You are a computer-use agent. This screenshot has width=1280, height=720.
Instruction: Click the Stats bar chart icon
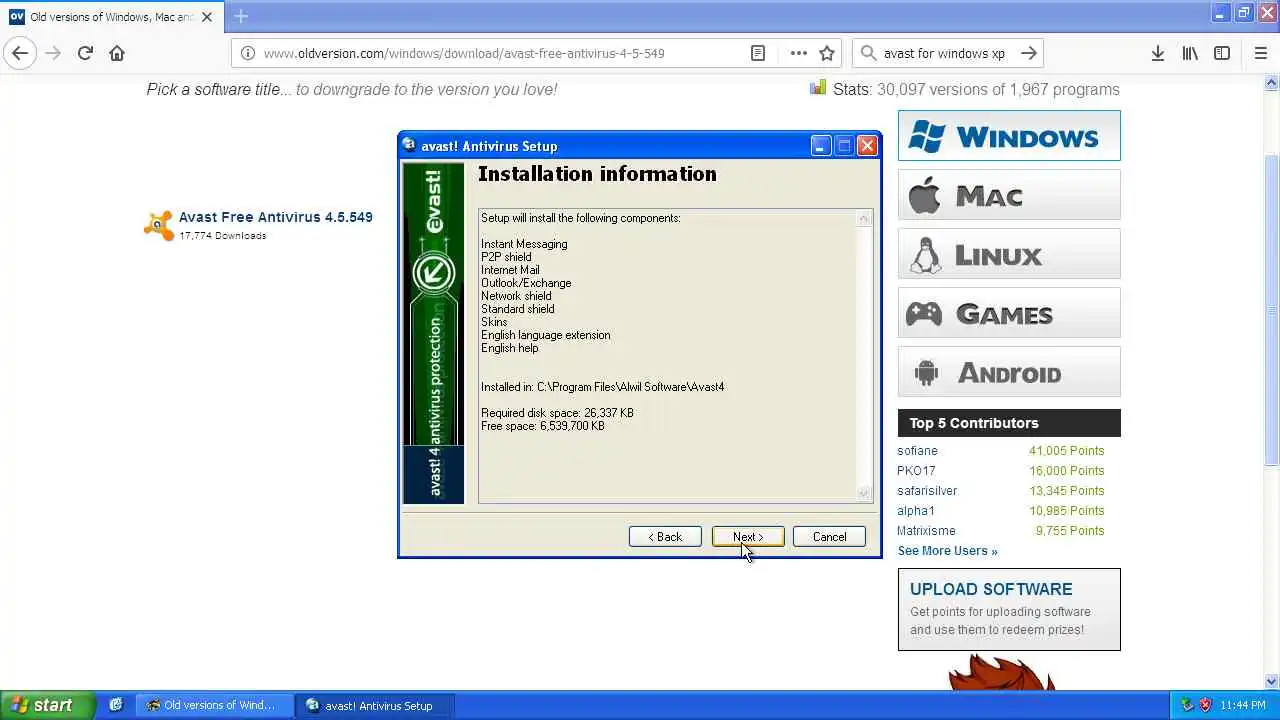coord(818,88)
